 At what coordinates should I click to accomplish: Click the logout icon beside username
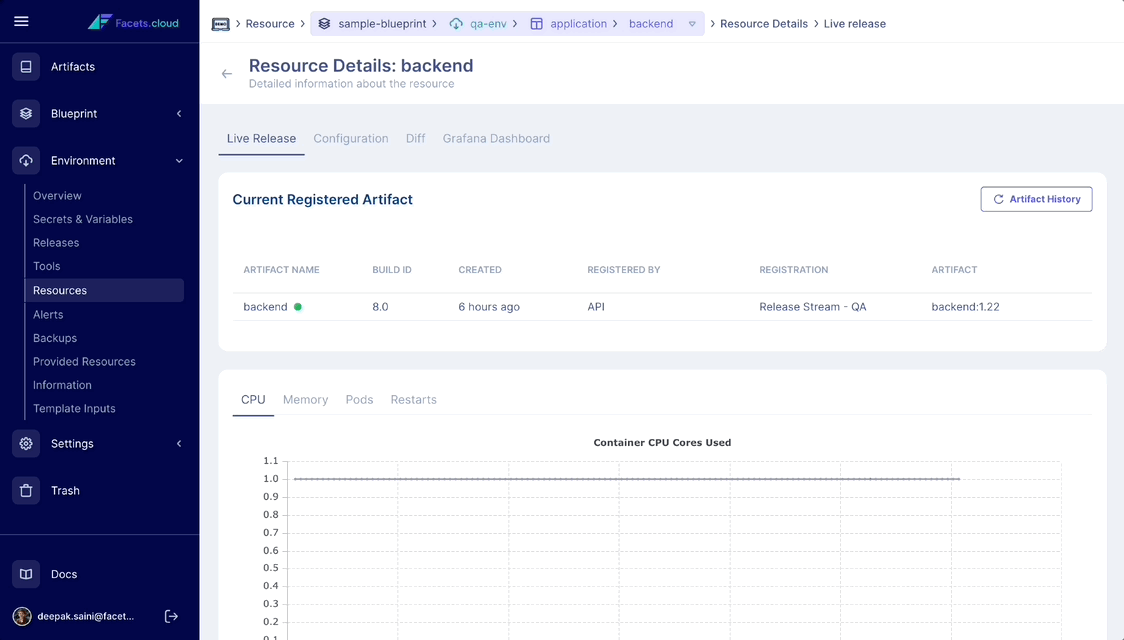click(171, 616)
